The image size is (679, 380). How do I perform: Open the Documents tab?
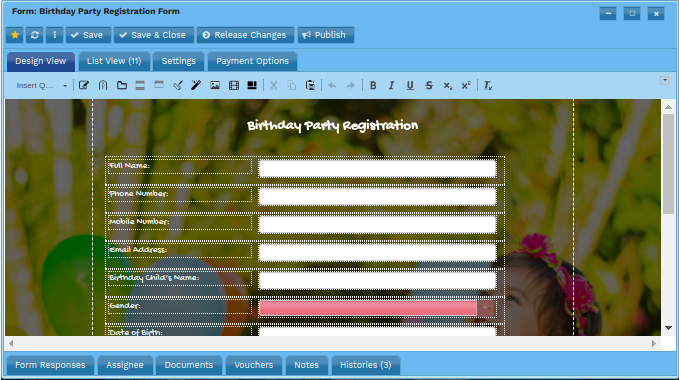[x=189, y=365]
